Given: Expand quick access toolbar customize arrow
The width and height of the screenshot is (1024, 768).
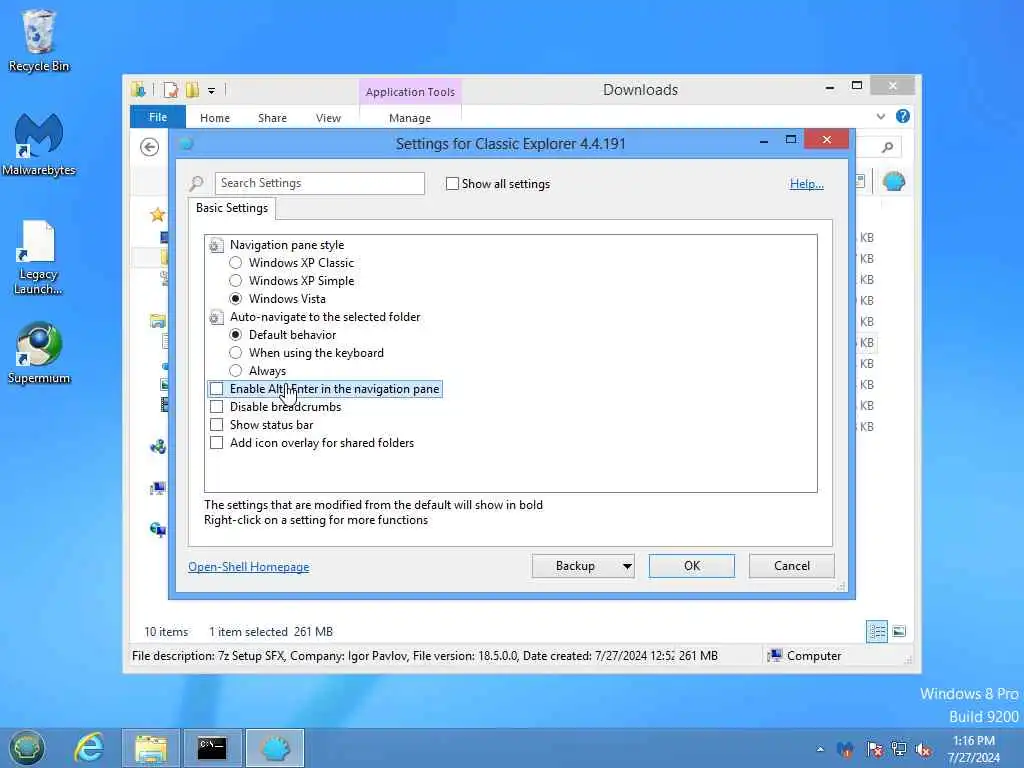Looking at the screenshot, I should click(x=212, y=91).
